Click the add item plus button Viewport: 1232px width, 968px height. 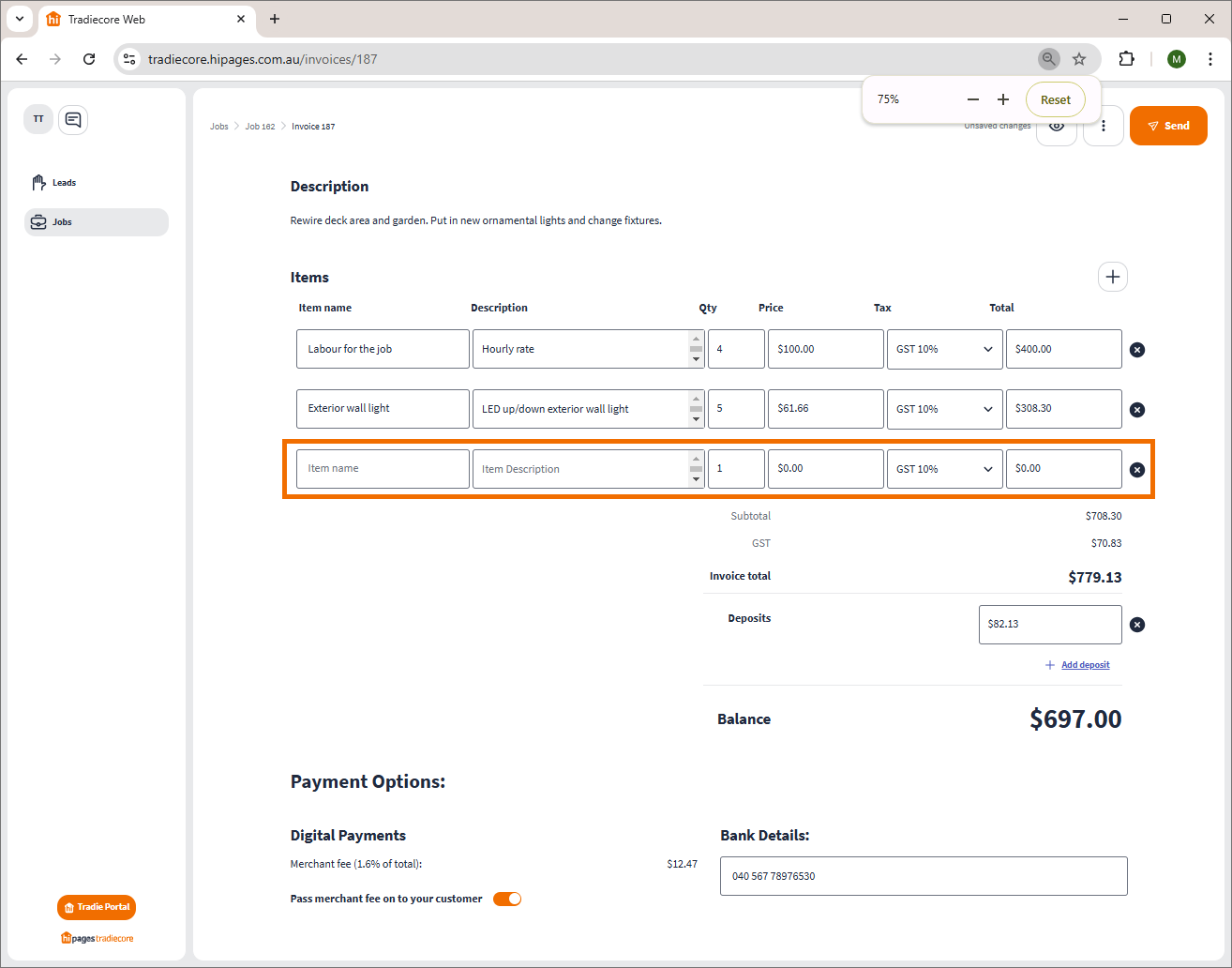[x=1112, y=277]
